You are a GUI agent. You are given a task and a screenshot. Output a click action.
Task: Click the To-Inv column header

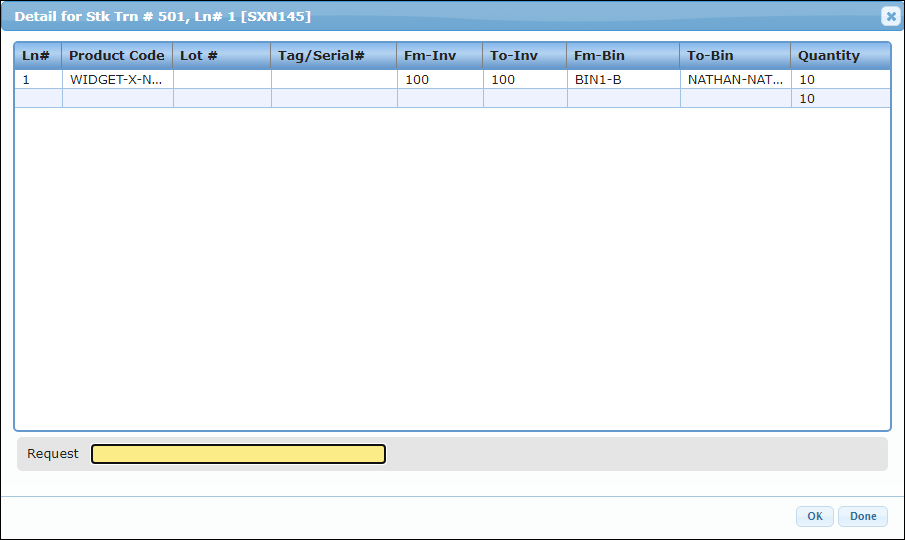coord(525,56)
